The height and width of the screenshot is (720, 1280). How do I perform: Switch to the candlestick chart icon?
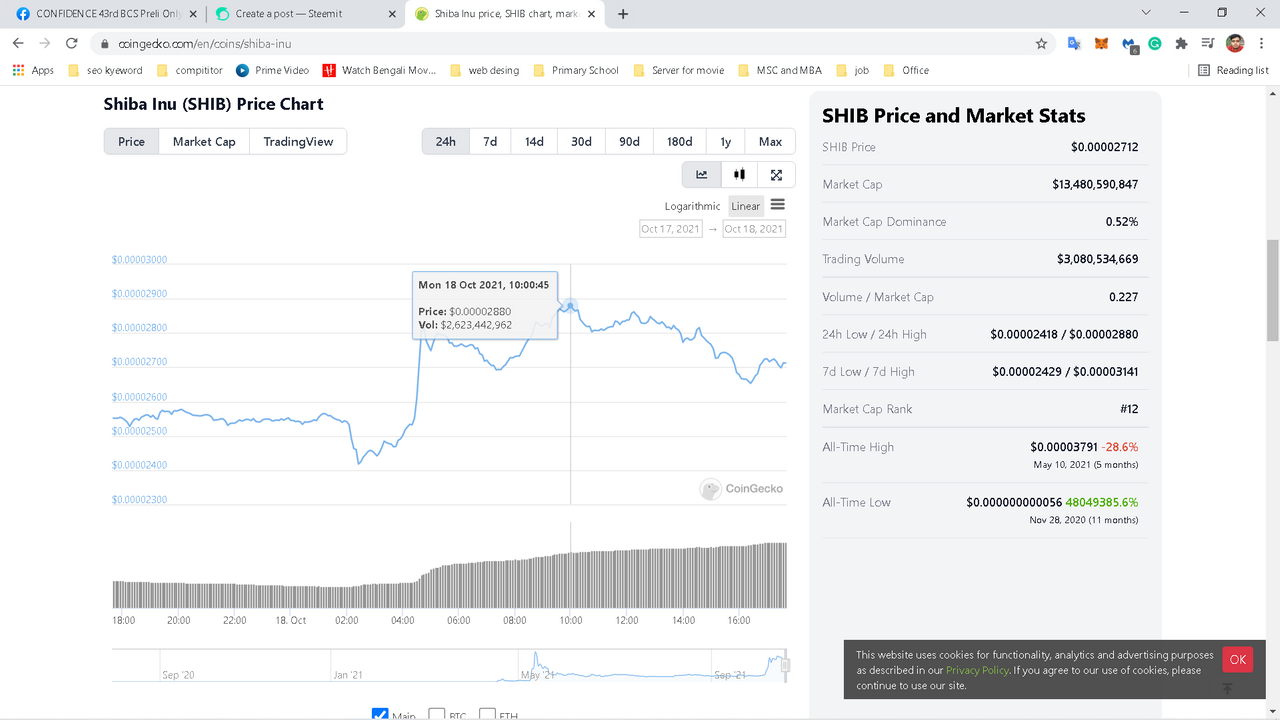(x=739, y=174)
